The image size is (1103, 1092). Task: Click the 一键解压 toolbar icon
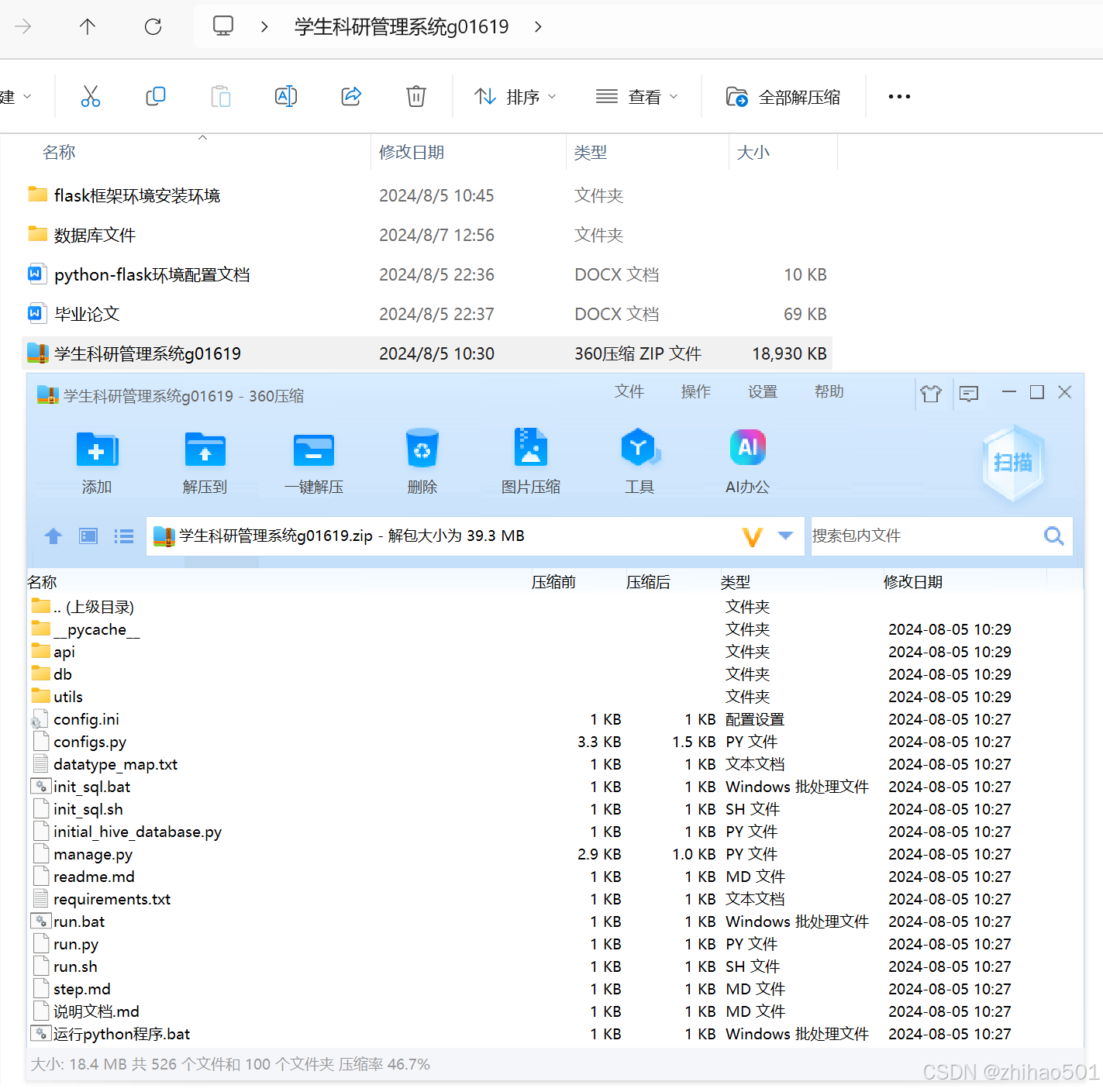click(x=313, y=461)
